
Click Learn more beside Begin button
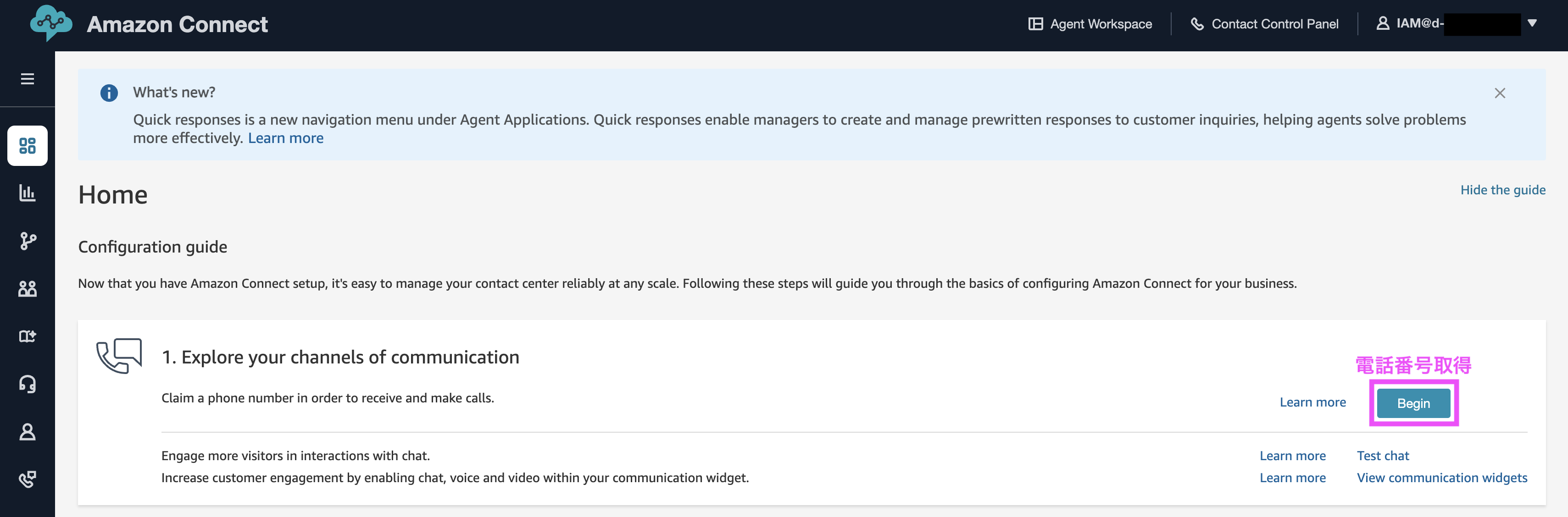(1312, 402)
